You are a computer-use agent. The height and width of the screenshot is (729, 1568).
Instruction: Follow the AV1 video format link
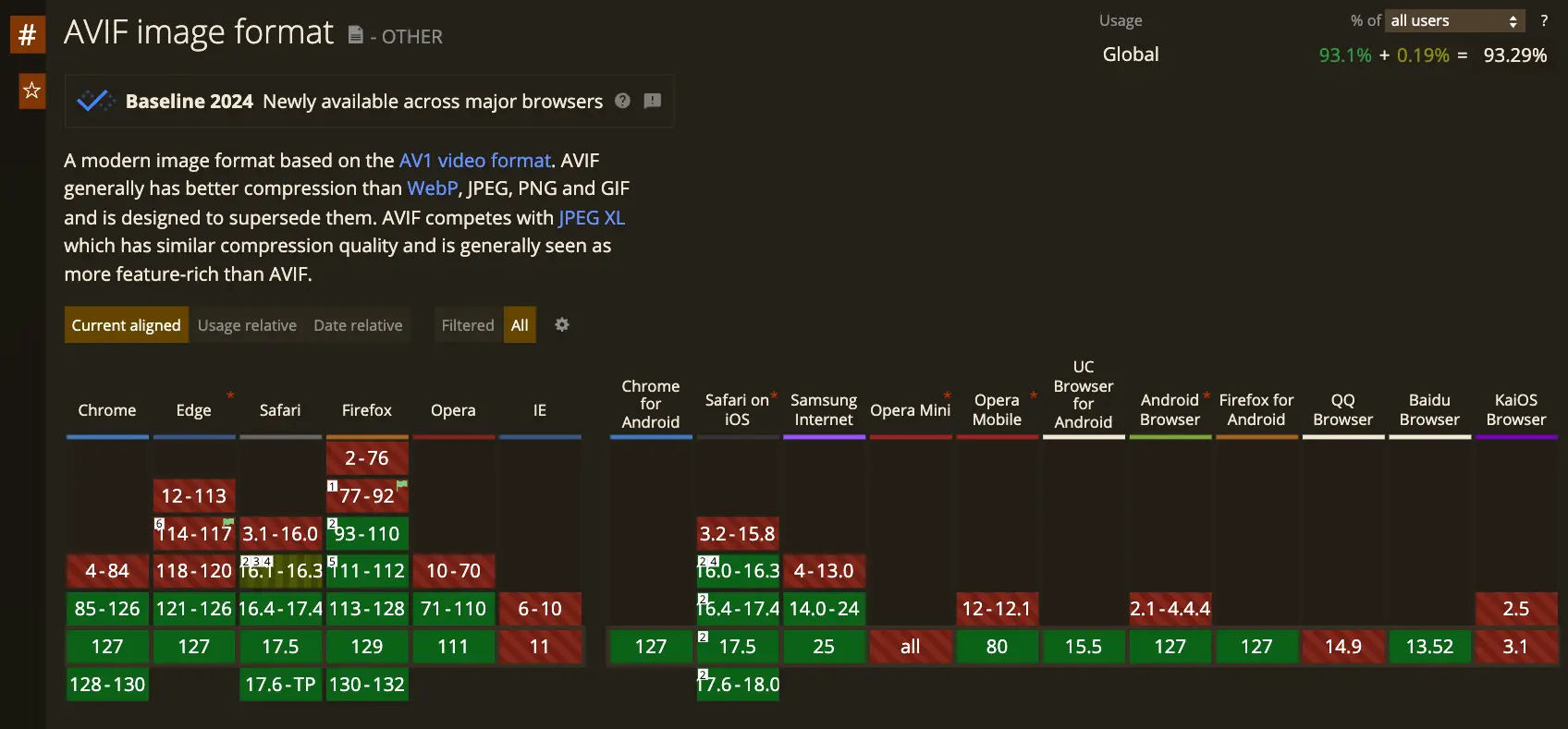pos(475,161)
